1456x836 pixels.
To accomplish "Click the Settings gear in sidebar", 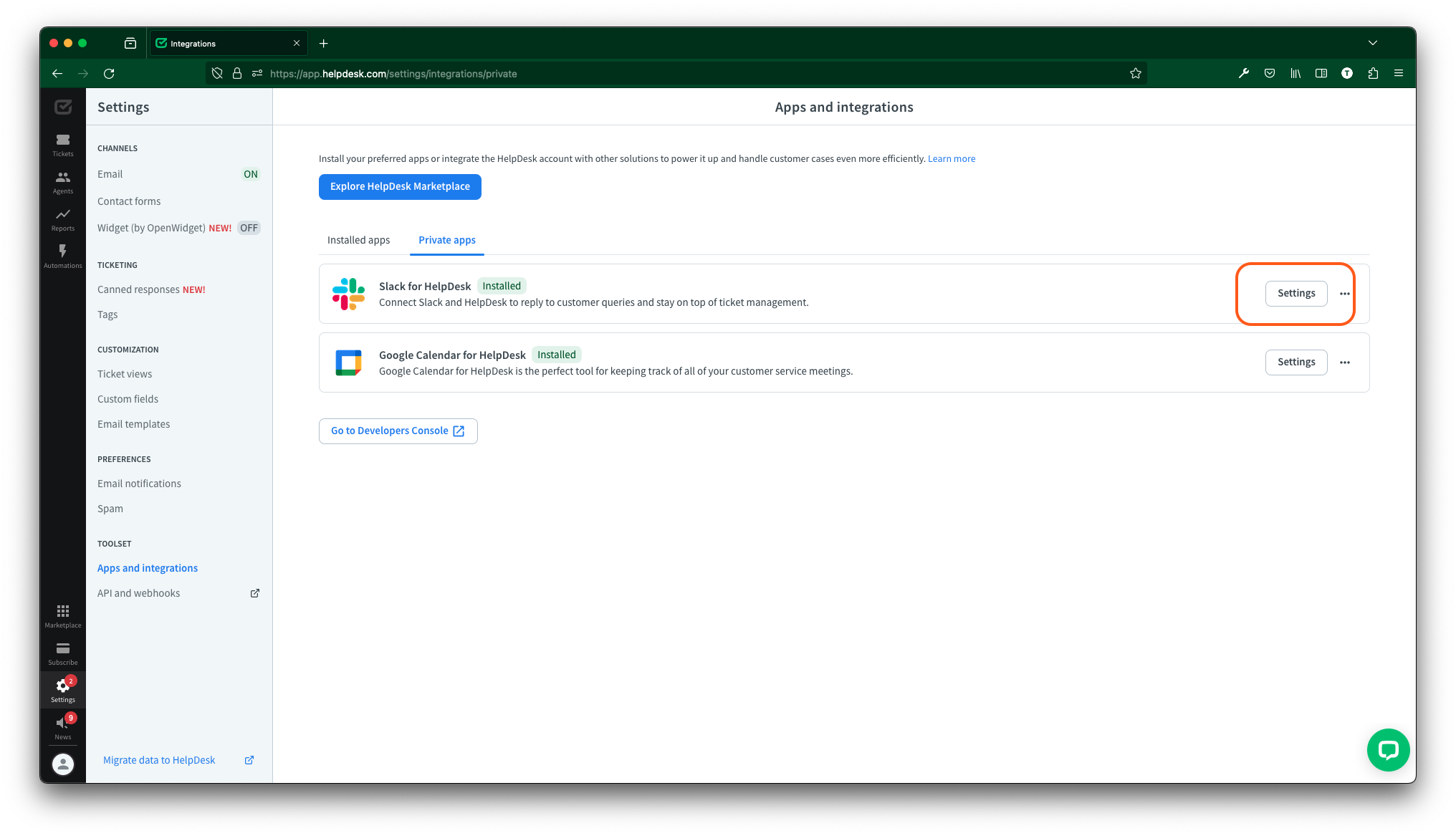I will click(x=63, y=691).
